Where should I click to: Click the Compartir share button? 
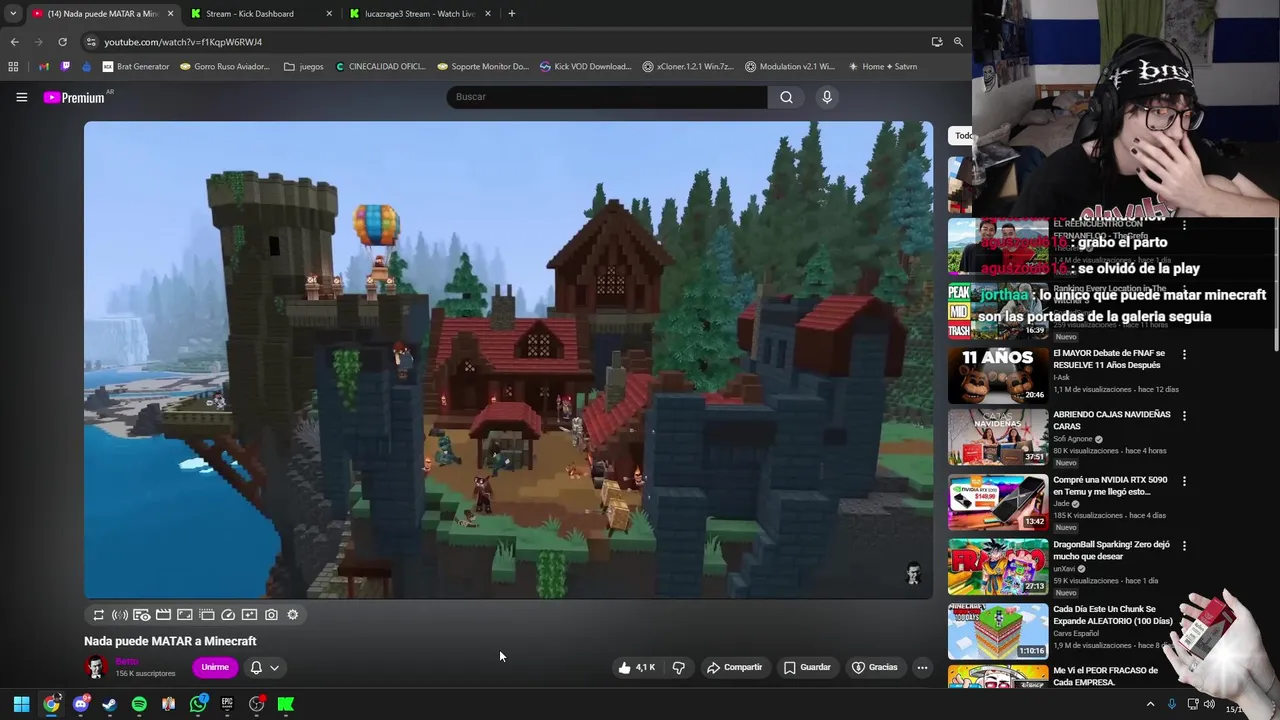(734, 667)
